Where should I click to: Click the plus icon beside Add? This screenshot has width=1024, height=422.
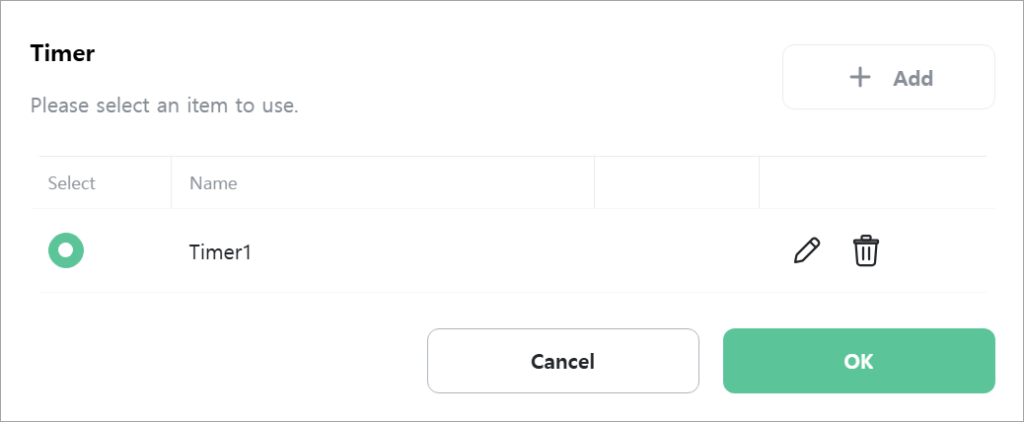(x=860, y=78)
